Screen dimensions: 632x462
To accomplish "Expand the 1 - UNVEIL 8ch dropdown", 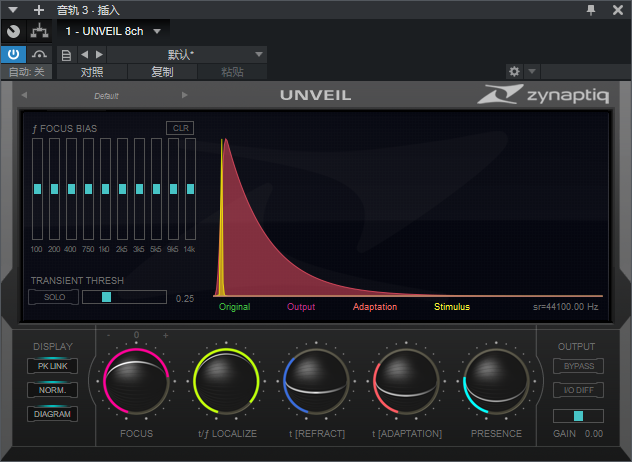I will [157, 31].
